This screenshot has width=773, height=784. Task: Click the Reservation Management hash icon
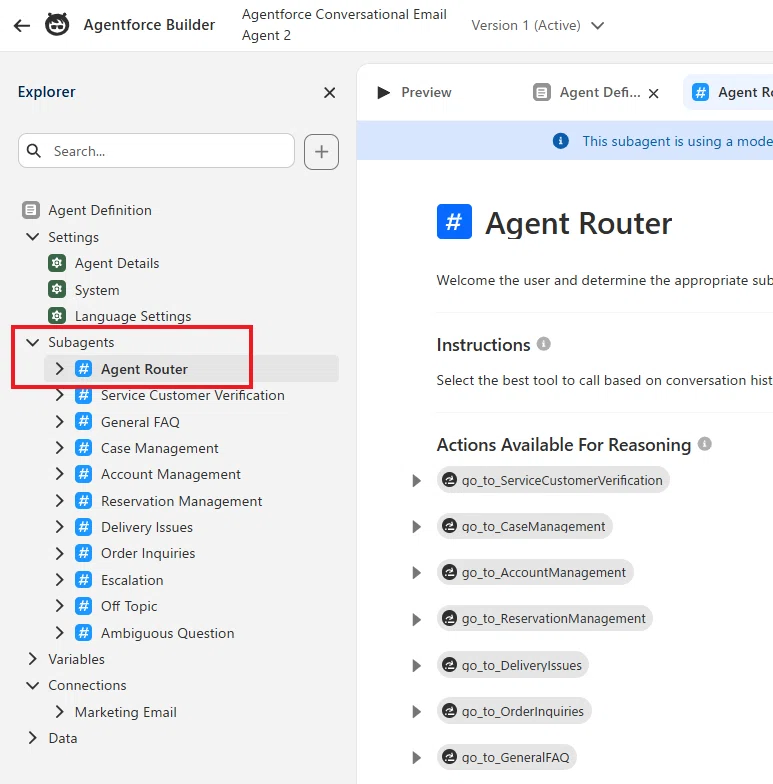[x=84, y=500]
